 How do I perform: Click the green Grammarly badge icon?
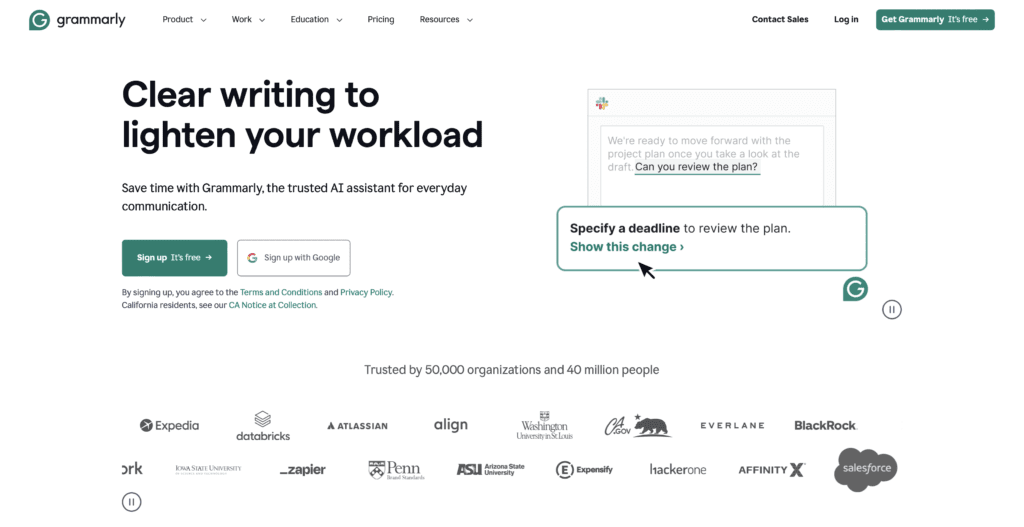[x=855, y=289]
